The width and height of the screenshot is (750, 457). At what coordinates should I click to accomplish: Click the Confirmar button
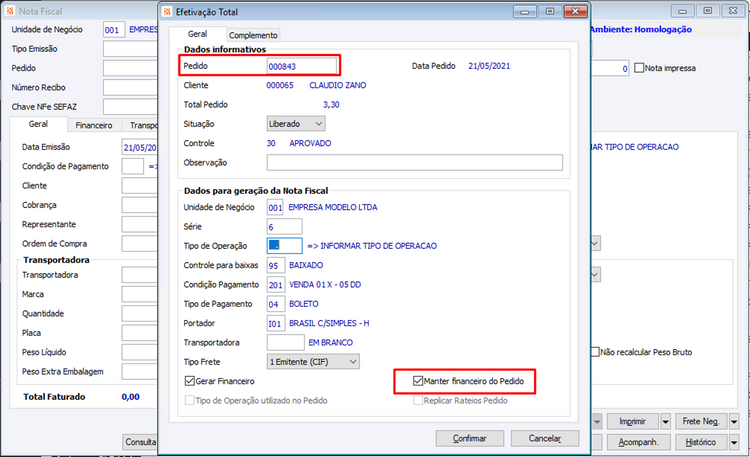coord(470,438)
